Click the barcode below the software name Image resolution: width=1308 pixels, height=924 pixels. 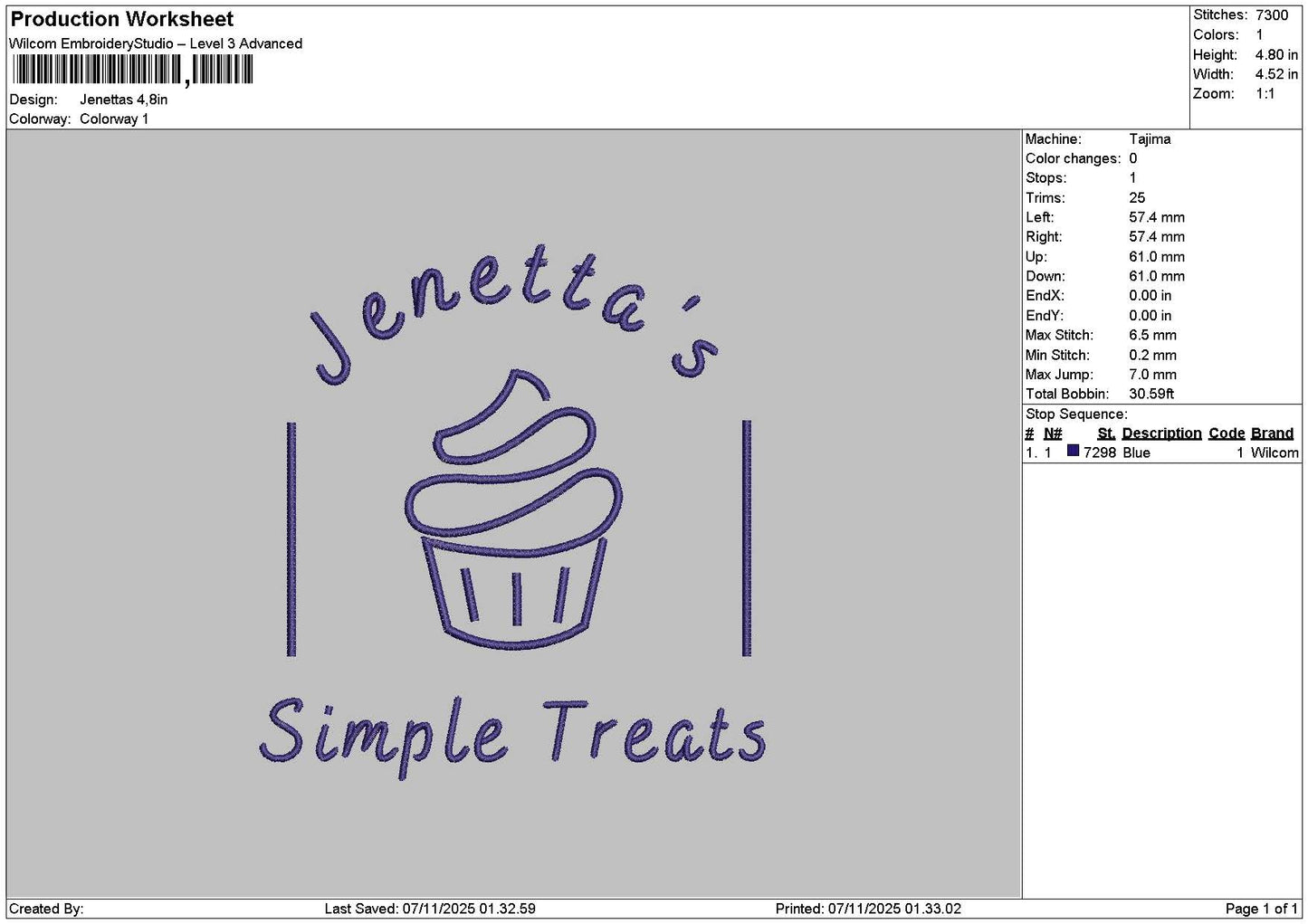tap(132, 70)
